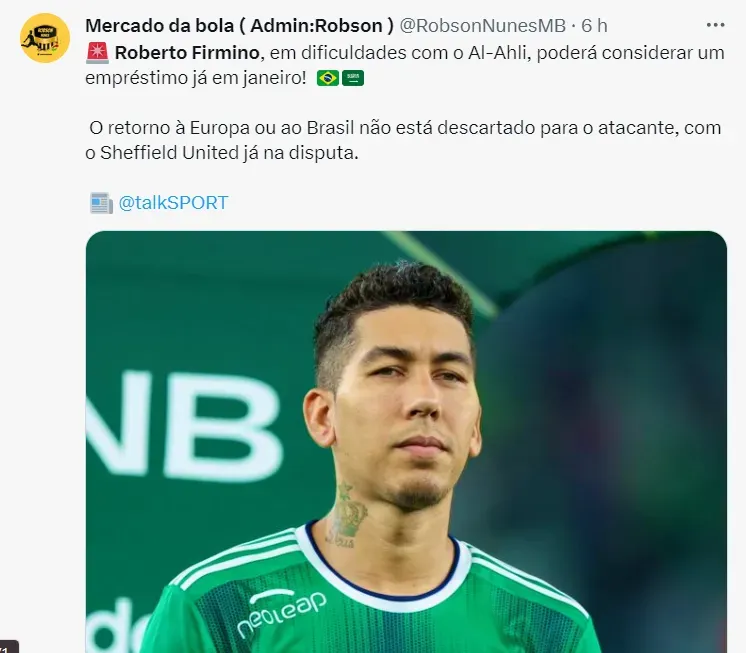
Task: Open the three-dot more options menu
Action: coord(715,25)
